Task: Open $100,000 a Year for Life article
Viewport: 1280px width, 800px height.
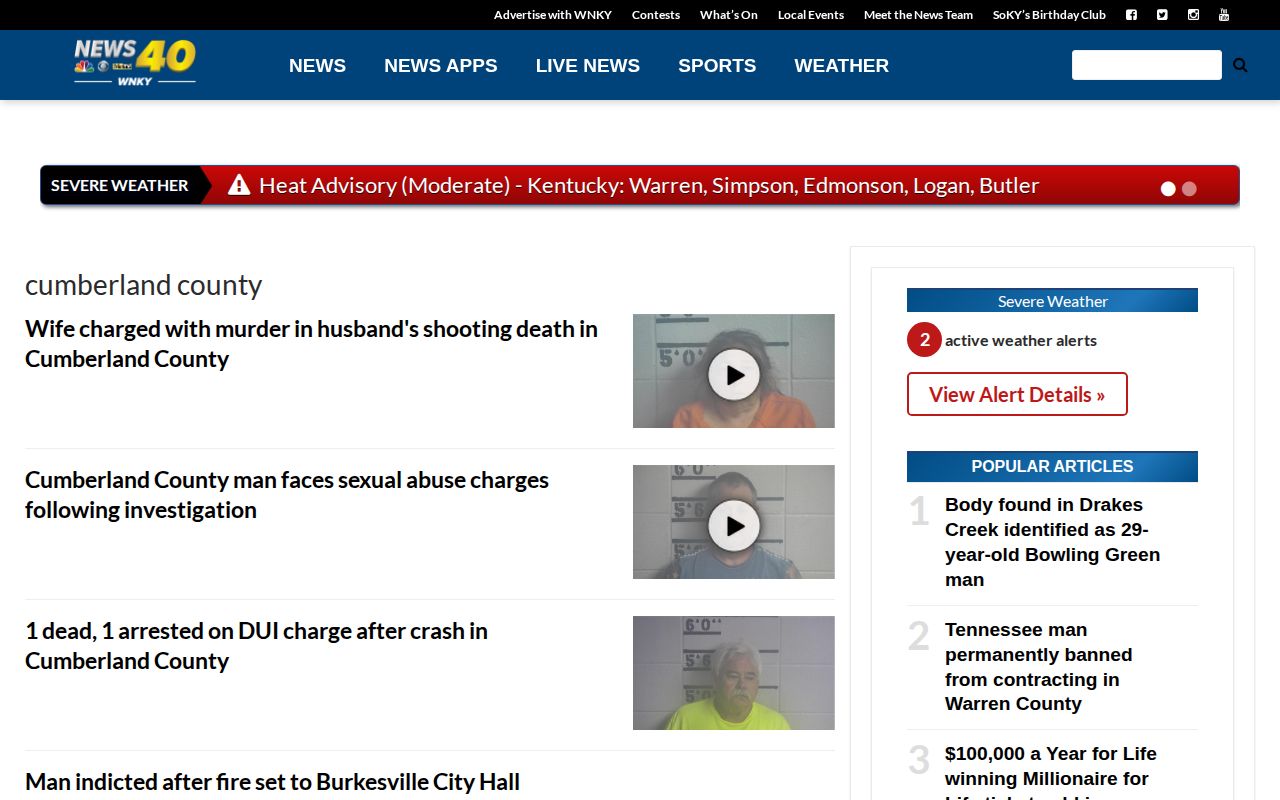Action: (x=1051, y=770)
